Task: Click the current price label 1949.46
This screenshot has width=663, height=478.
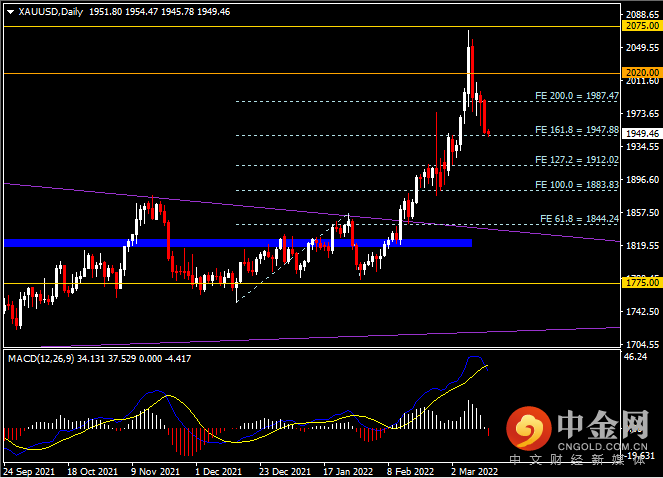Action: point(642,134)
